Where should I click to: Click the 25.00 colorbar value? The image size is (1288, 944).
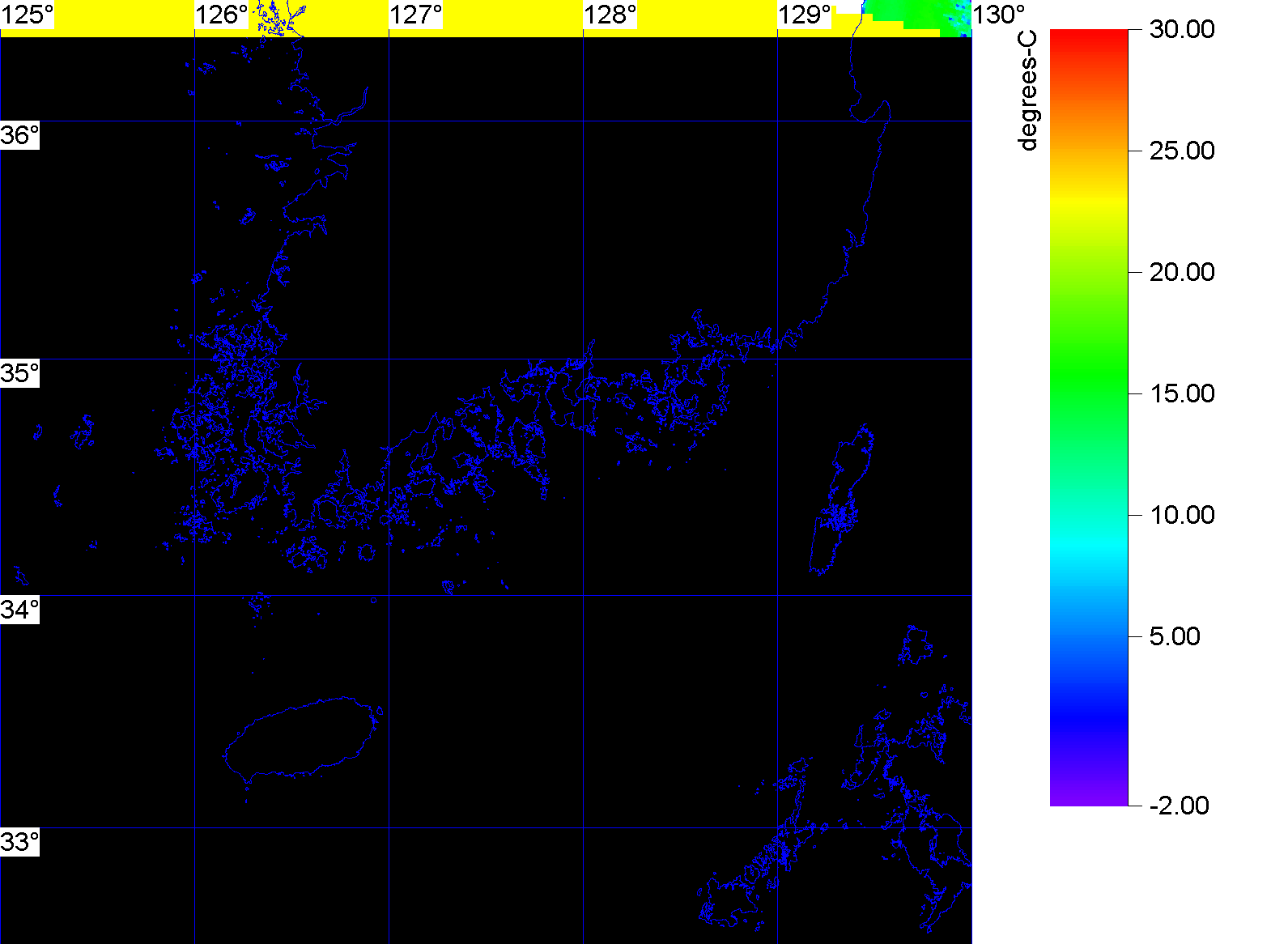1182,151
